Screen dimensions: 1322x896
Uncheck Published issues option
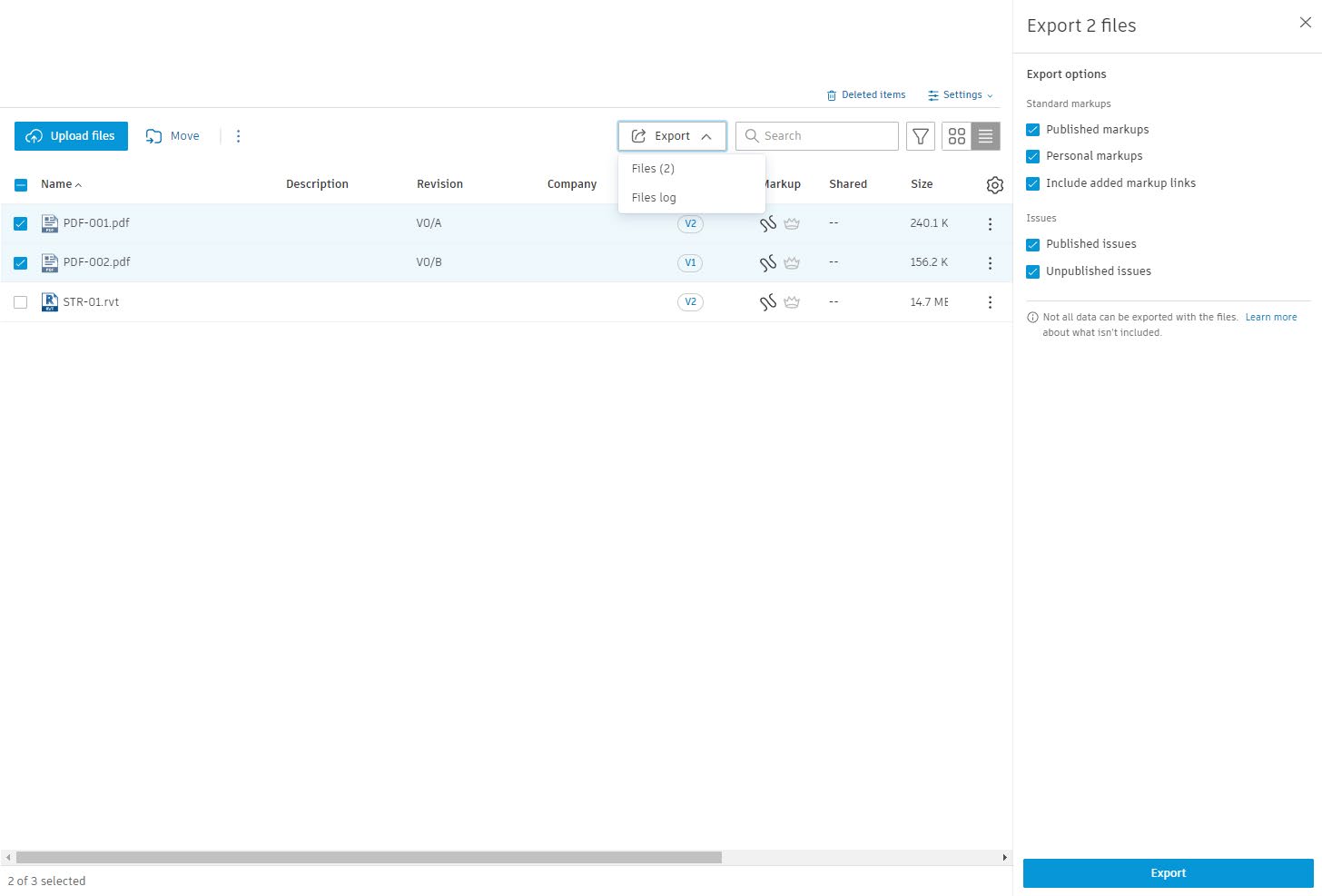1033,244
